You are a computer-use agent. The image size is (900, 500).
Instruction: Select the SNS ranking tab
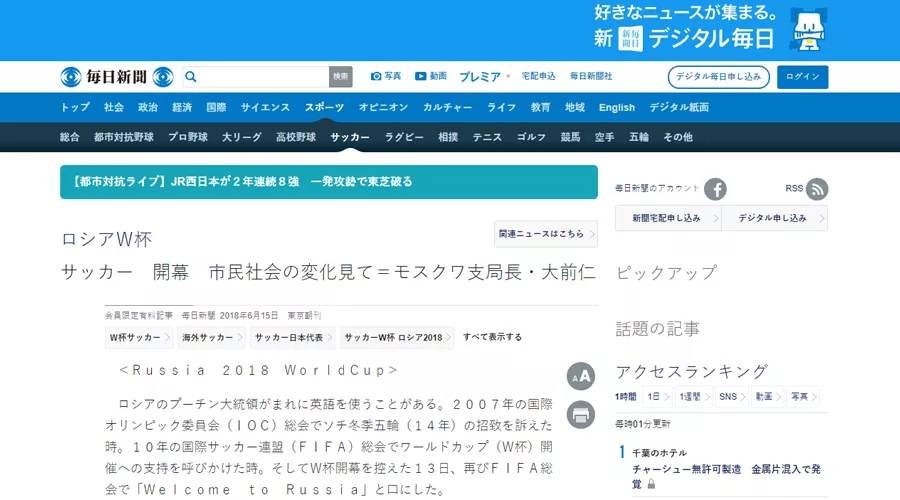[x=730, y=397]
